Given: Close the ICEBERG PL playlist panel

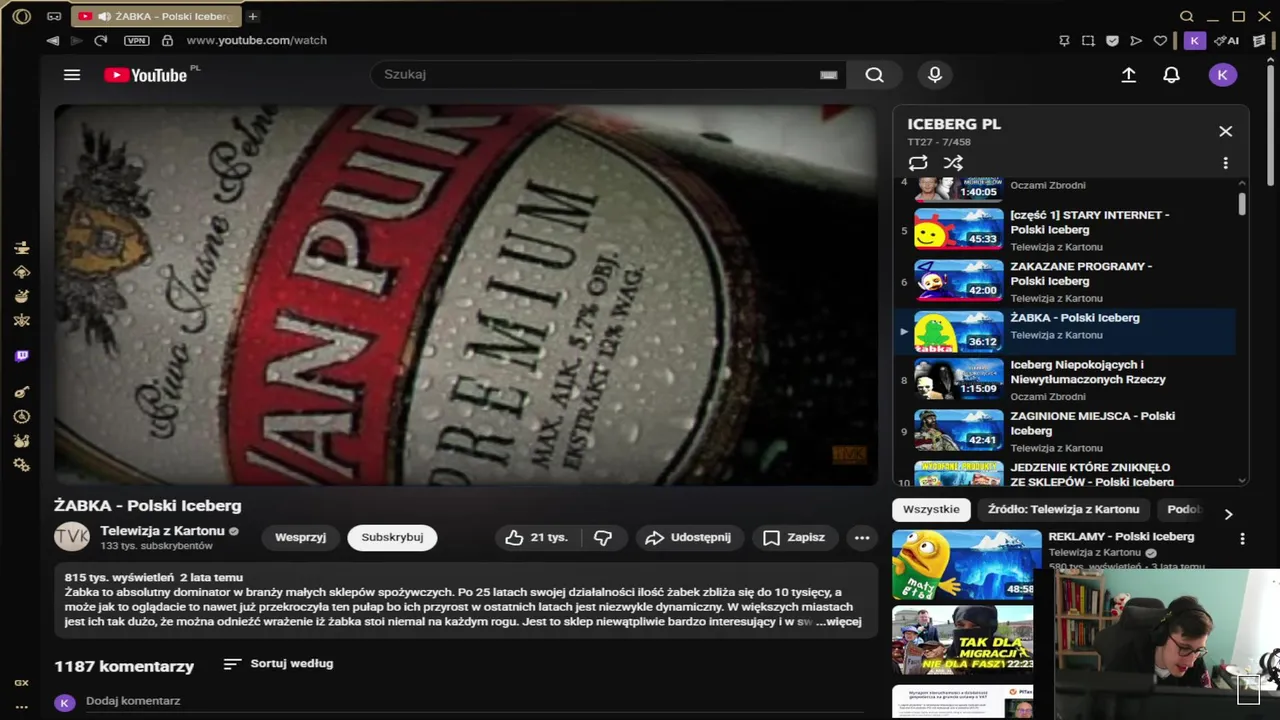Looking at the screenshot, I should [1225, 131].
